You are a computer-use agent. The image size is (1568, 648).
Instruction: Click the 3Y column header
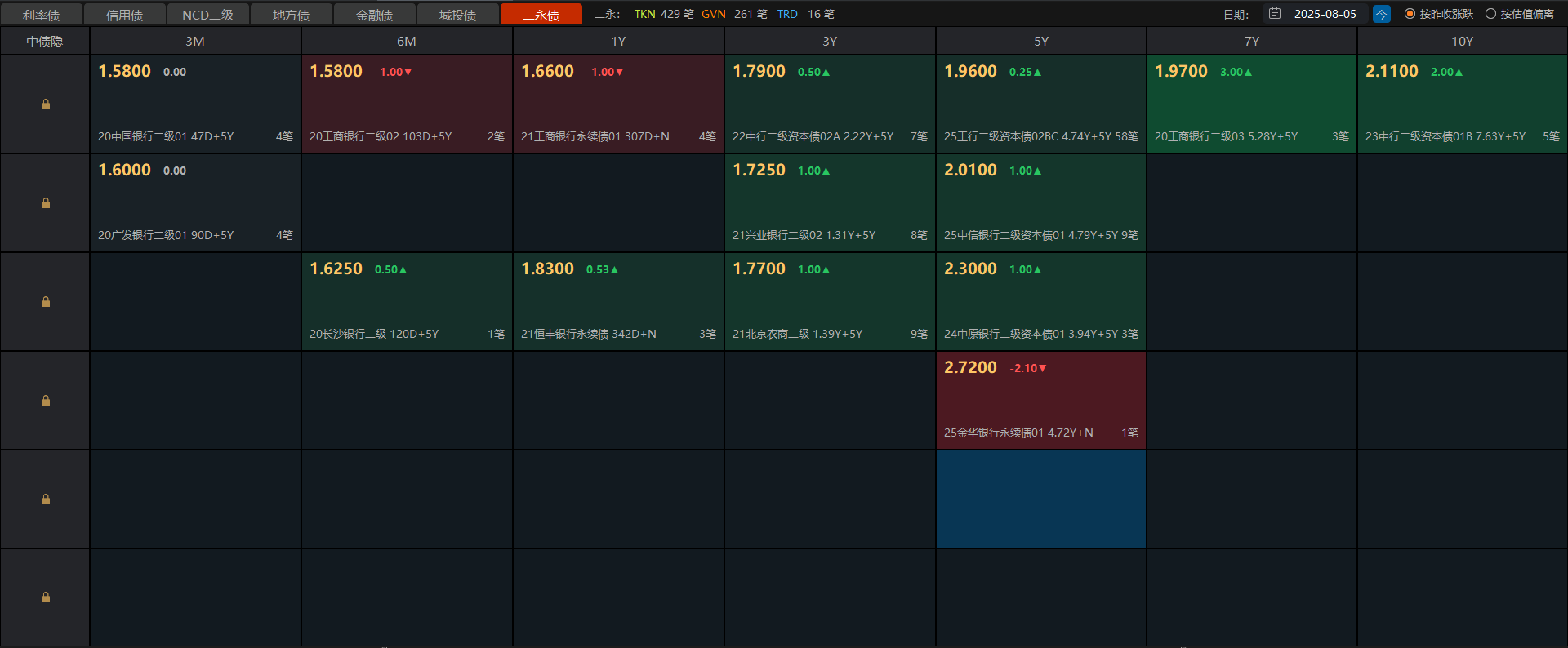point(830,41)
